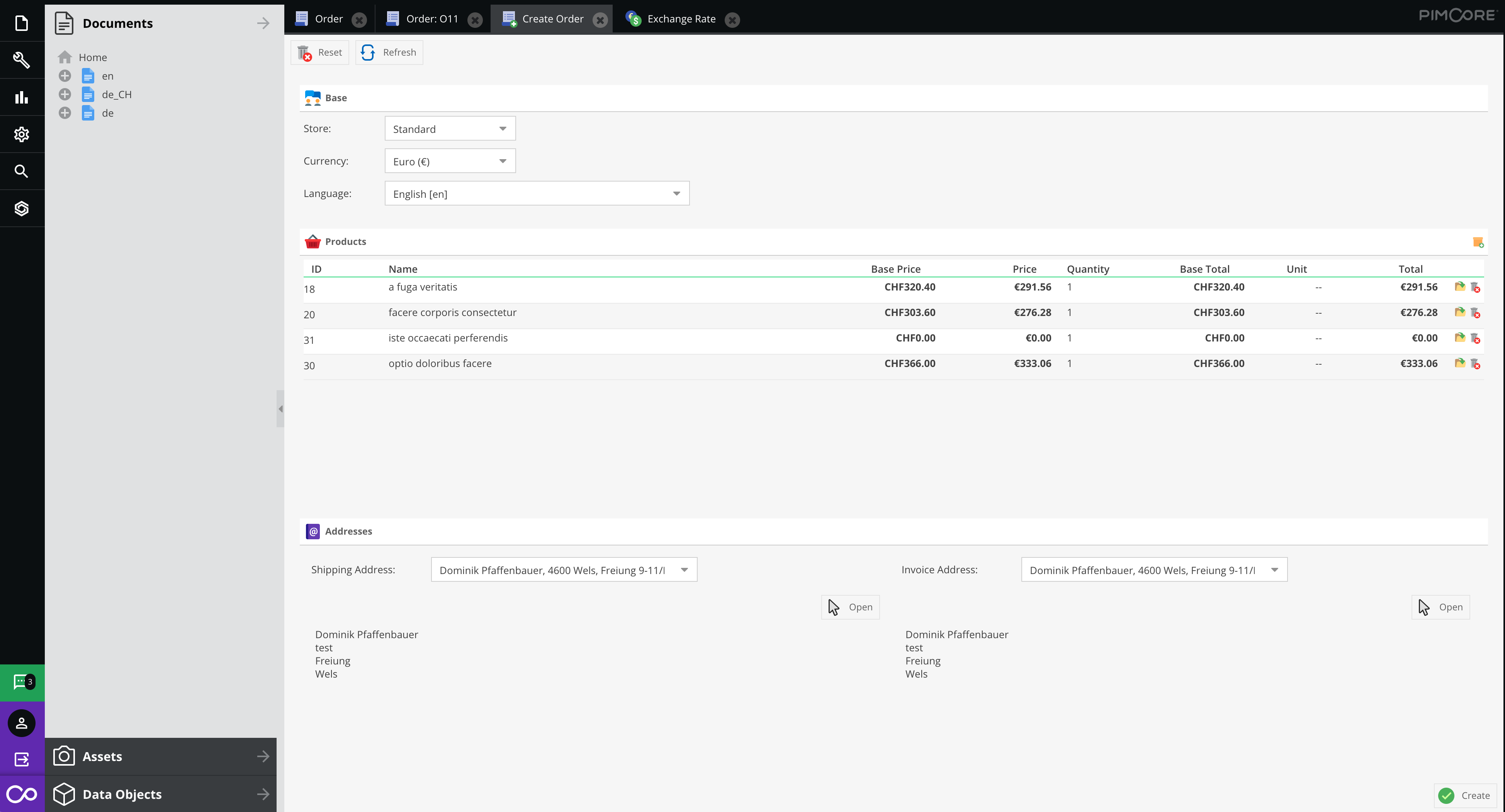This screenshot has width=1505, height=812.
Task: Click the Refresh icon to reload
Action: pos(369,52)
